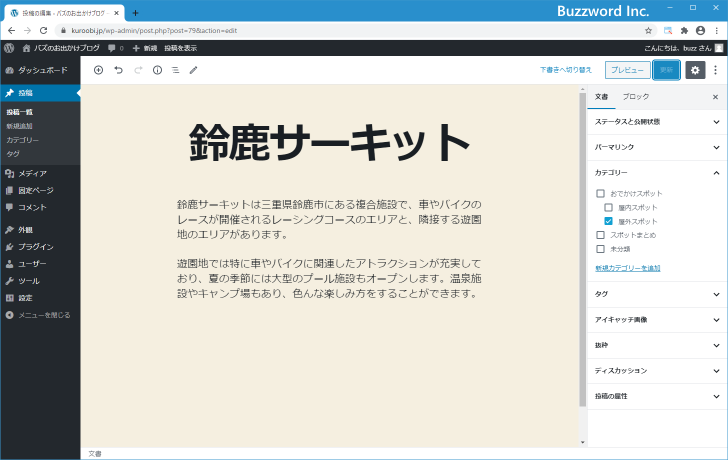Open カテゴリー submenu item in sidebar
The height and width of the screenshot is (460, 728).
(23, 140)
